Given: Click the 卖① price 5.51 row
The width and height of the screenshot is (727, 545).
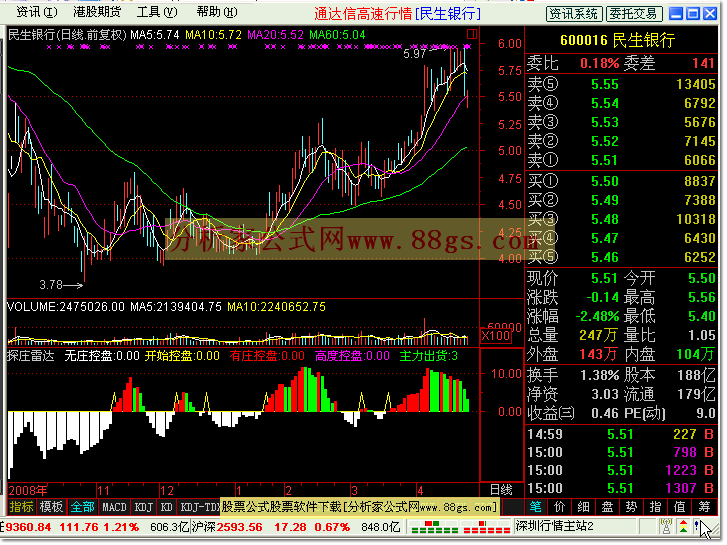Looking at the screenshot, I should 621,160.
